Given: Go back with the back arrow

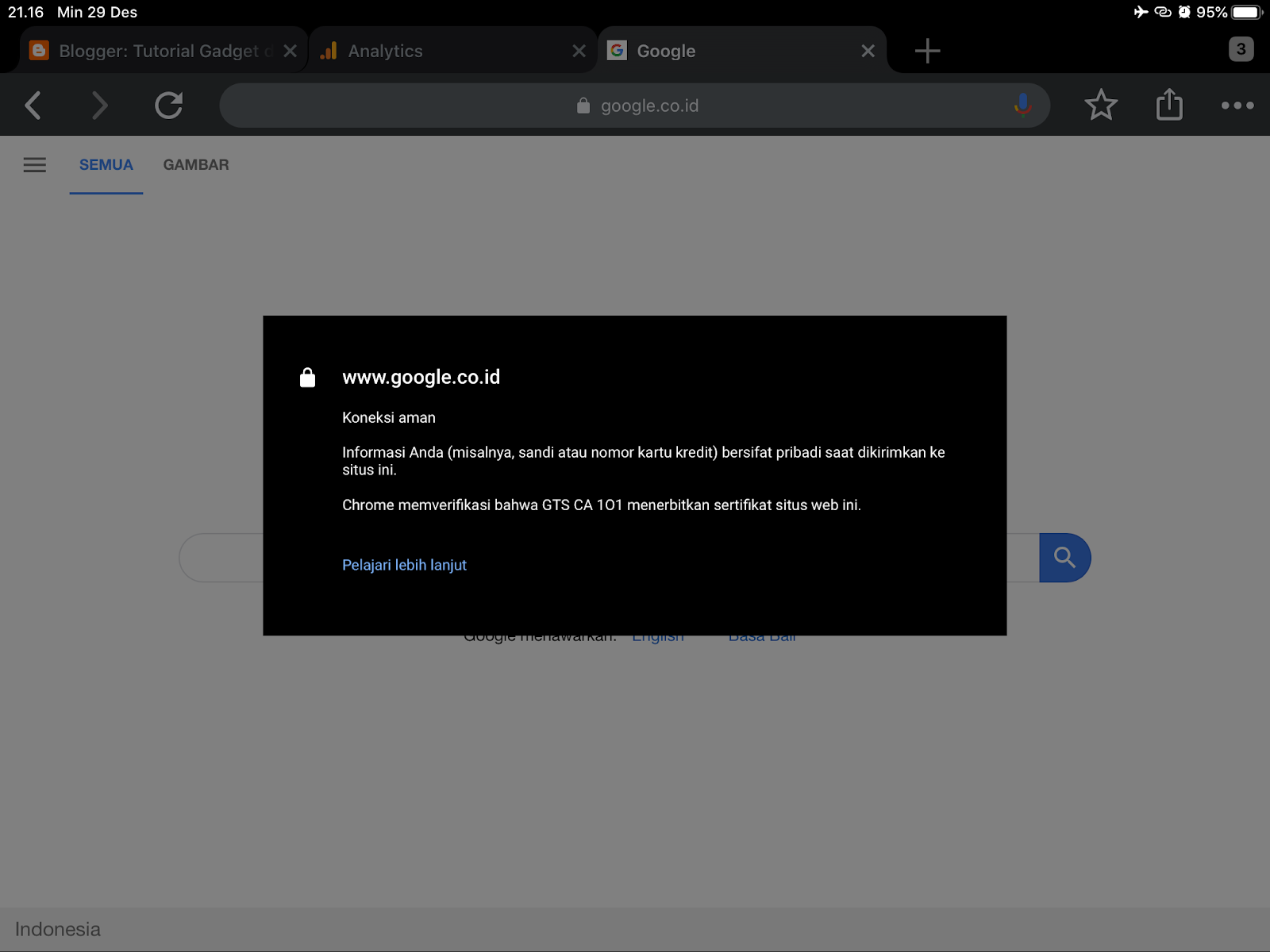Looking at the screenshot, I should (x=33, y=106).
